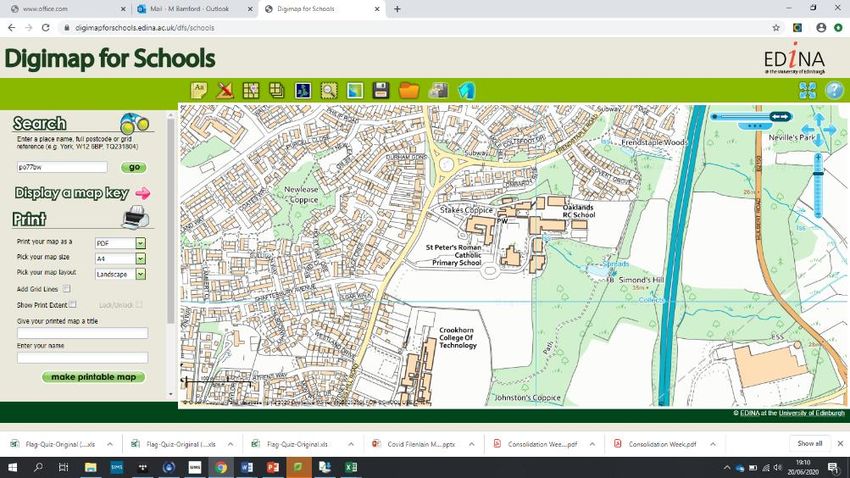This screenshot has width=850, height=478.
Task: Open the aerial/basemap image tool
Action: (355, 90)
